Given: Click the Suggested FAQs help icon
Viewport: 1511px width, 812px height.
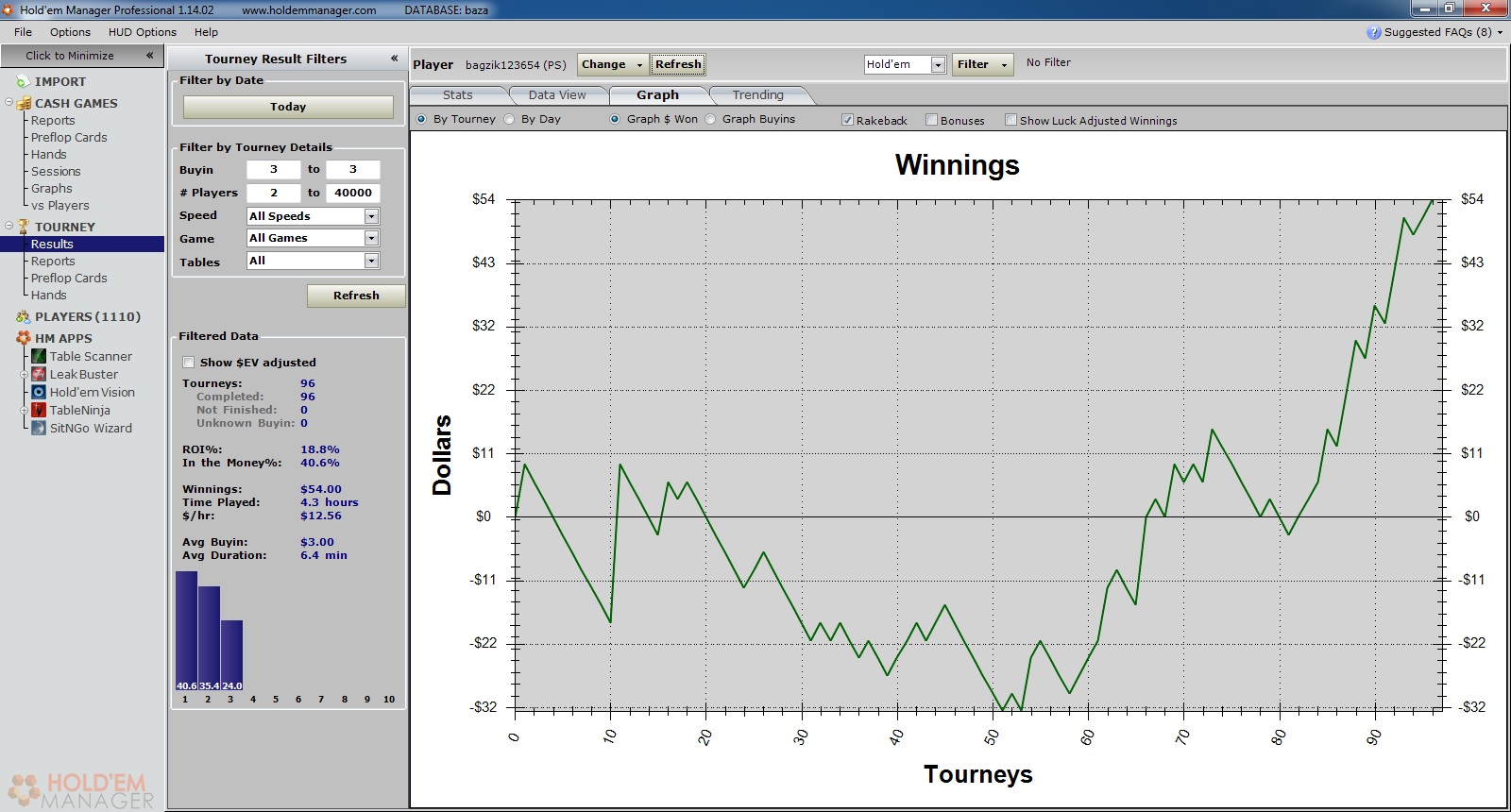Looking at the screenshot, I should point(1373,32).
